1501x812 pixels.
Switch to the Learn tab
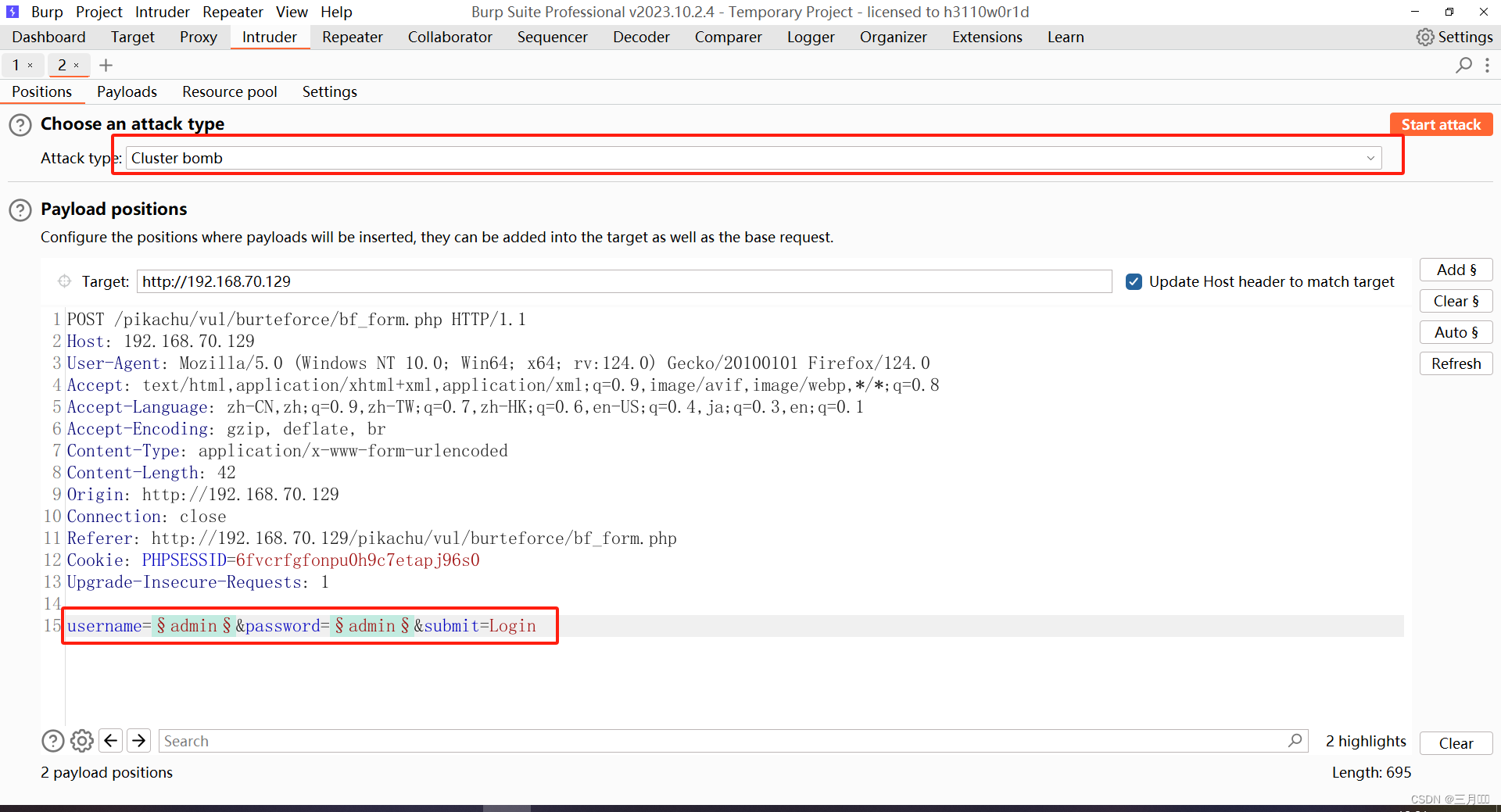pos(1066,37)
